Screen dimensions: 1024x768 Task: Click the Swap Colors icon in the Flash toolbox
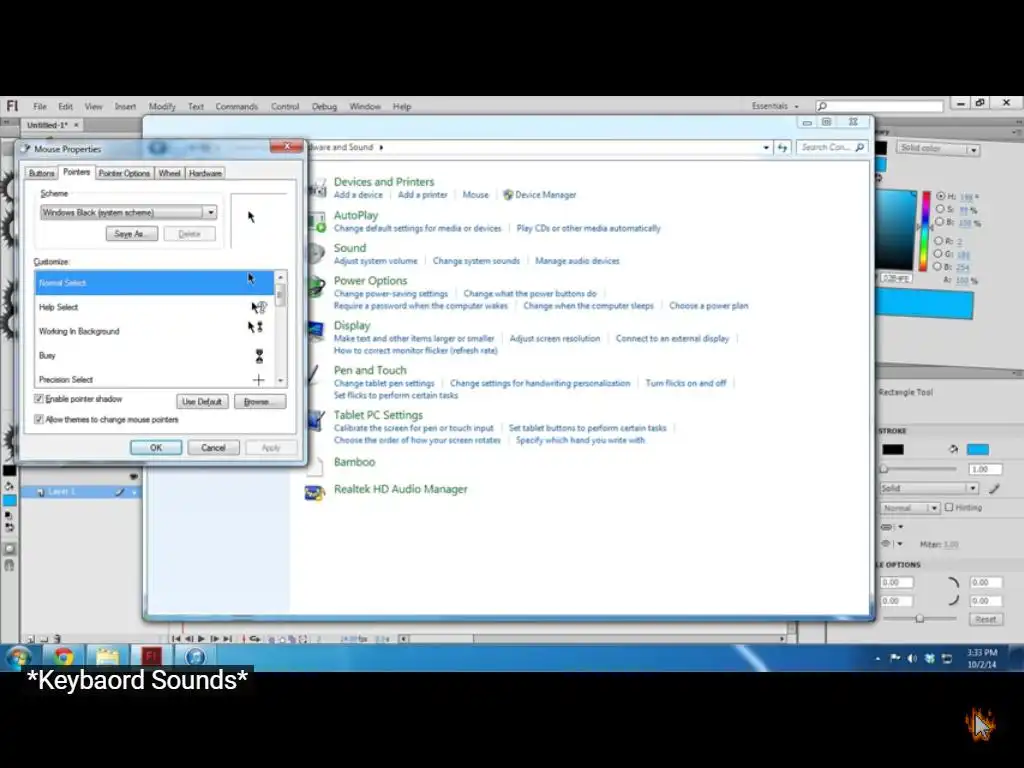pyautogui.click(x=9, y=528)
